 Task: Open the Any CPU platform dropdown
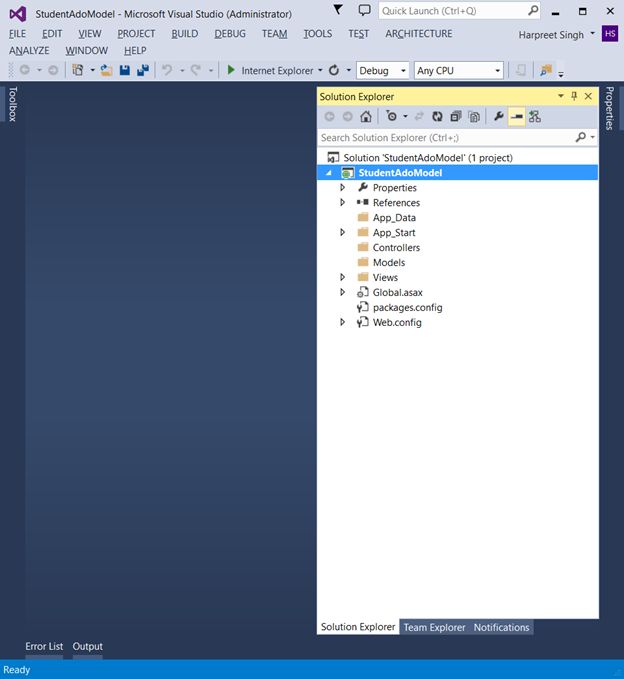pos(459,70)
